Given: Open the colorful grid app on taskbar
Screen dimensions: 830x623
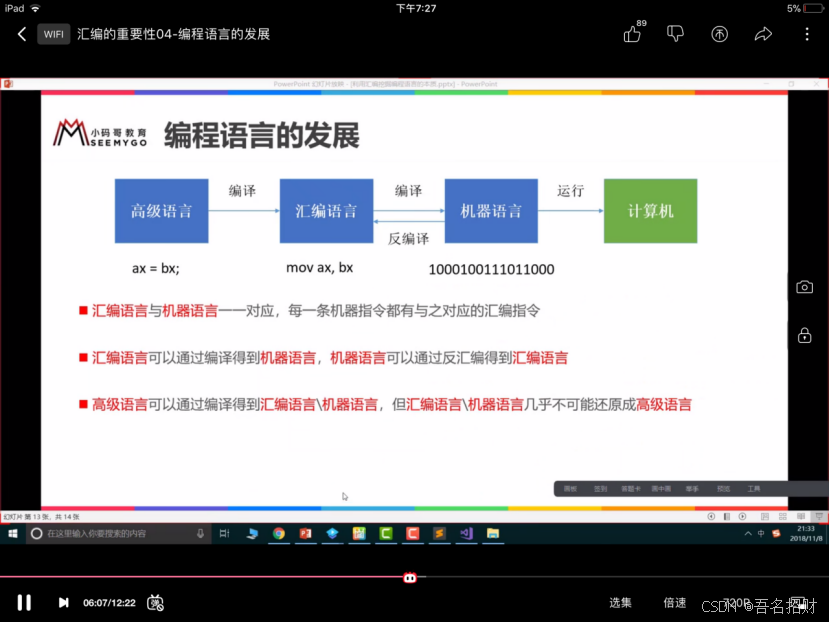Looking at the screenshot, I should (359, 534).
